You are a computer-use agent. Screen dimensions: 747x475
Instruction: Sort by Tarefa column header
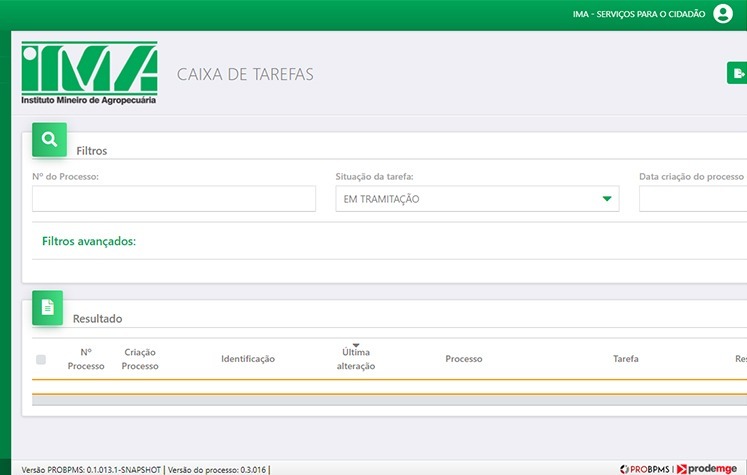point(626,359)
